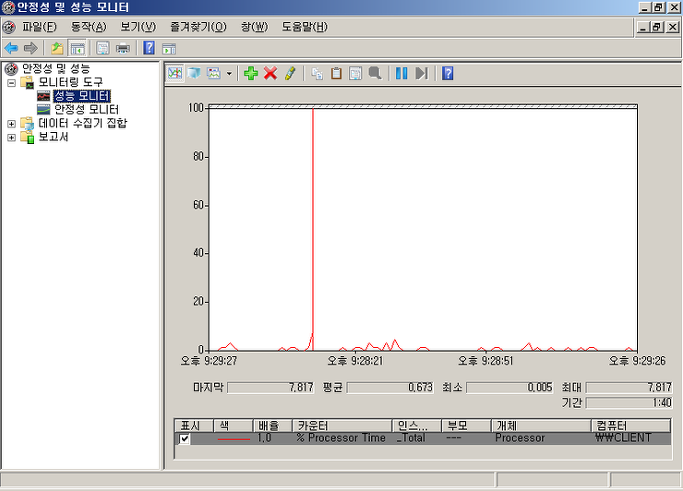The height and width of the screenshot is (491, 683).
Task: Click the Processor object cell
Action: (x=520, y=438)
